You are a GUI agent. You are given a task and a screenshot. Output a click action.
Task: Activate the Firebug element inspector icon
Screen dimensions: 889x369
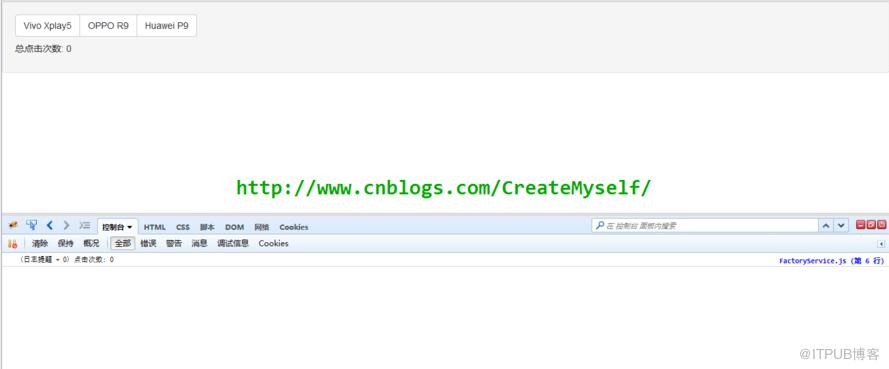(x=31, y=225)
